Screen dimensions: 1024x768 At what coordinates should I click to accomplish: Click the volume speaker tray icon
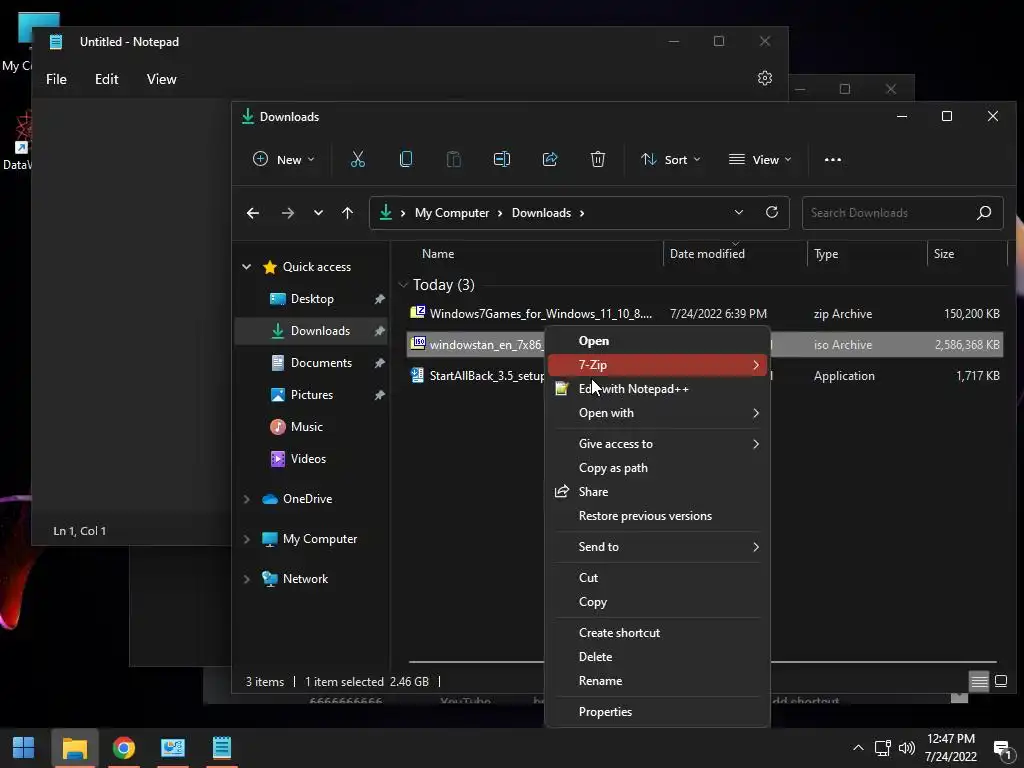point(906,748)
